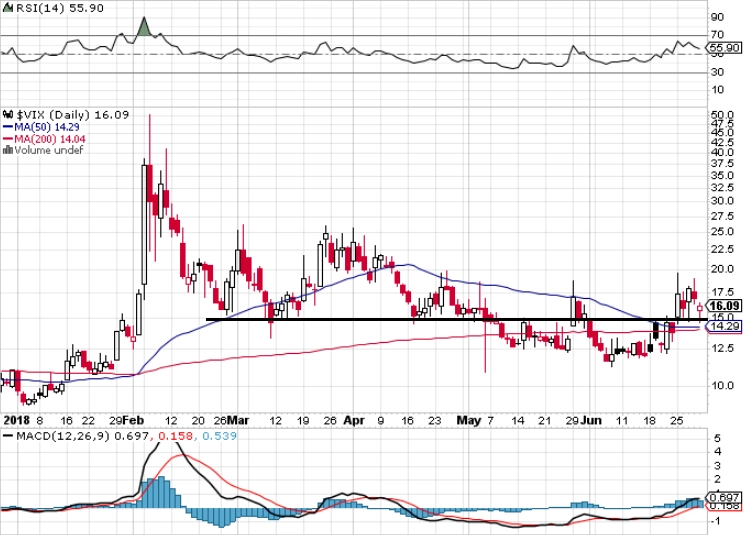Select the Mar label on the date axis
743x535 pixels.
tap(238, 420)
